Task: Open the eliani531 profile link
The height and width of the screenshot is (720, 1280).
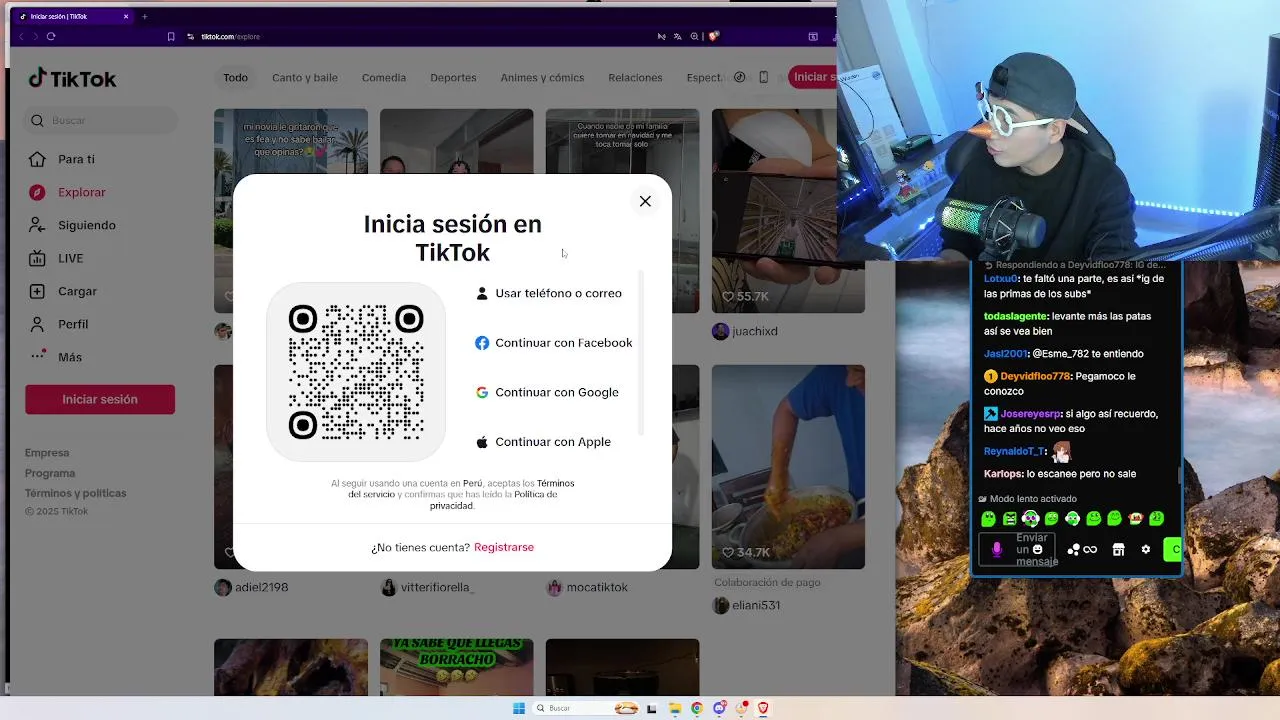Action: point(757,605)
